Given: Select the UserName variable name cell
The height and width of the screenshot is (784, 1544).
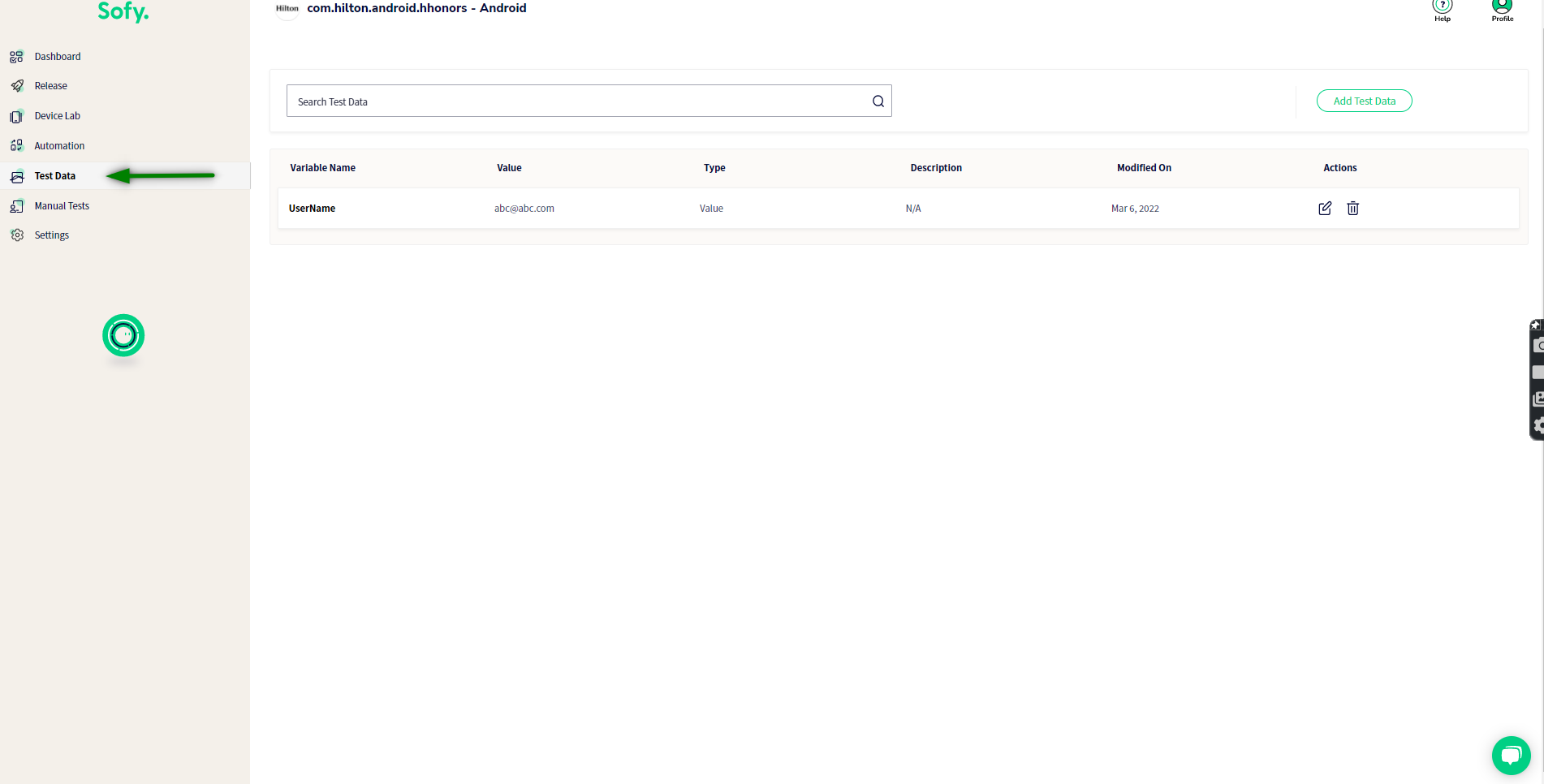Looking at the screenshot, I should pos(312,209).
